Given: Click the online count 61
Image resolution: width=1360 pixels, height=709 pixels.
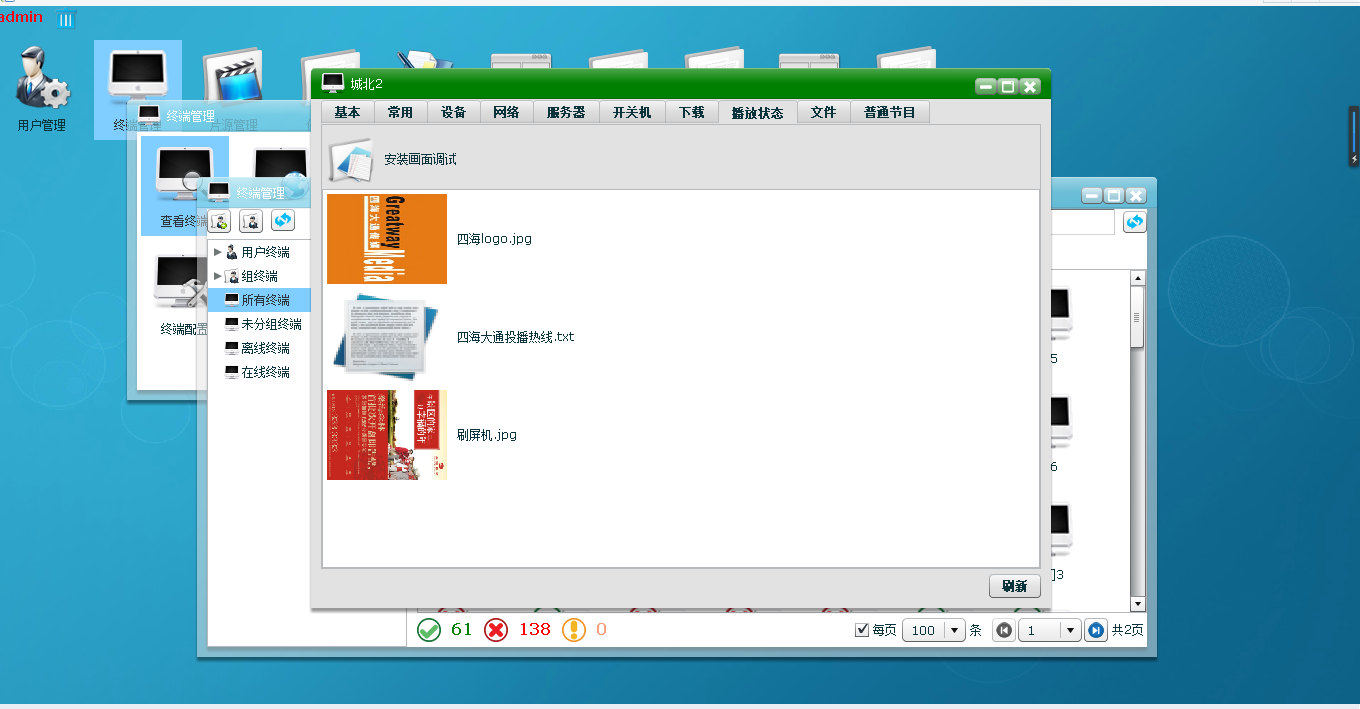Looking at the screenshot, I should [461, 629].
